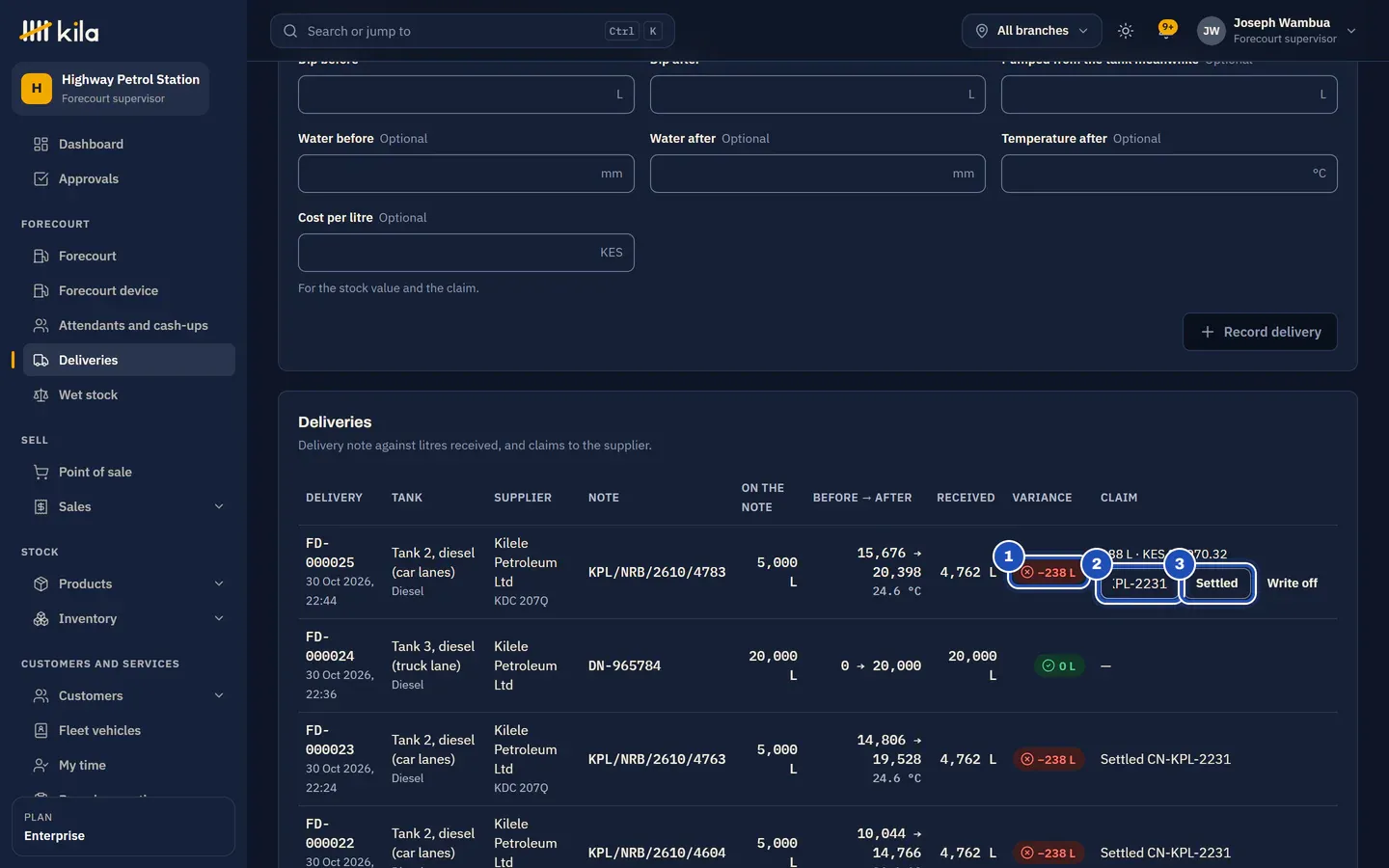
Task: Open Joseph Wambua account menu
Action: (1277, 31)
